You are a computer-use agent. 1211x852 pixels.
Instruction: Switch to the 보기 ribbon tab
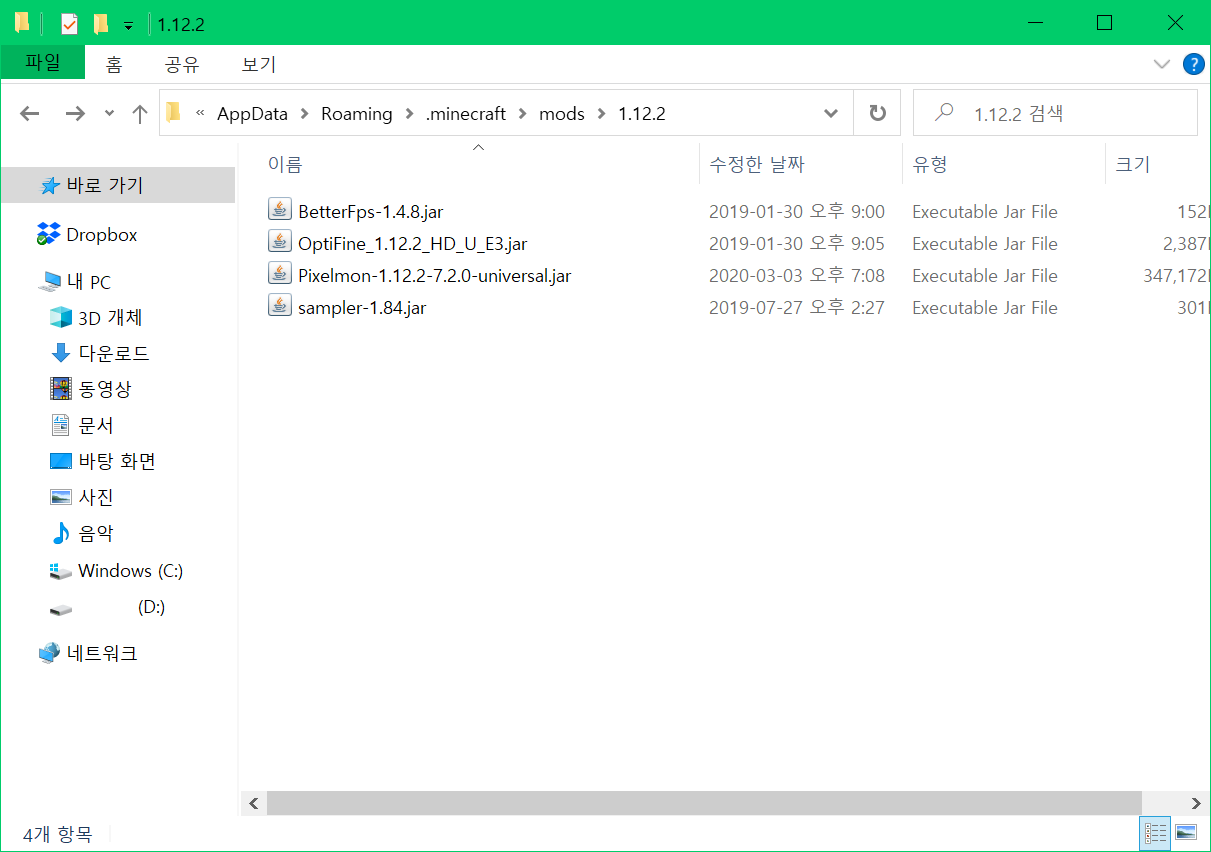click(x=259, y=65)
